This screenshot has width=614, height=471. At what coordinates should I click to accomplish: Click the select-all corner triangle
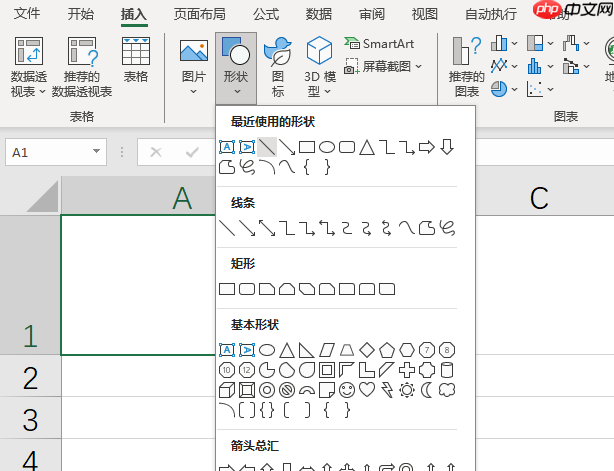(43, 197)
